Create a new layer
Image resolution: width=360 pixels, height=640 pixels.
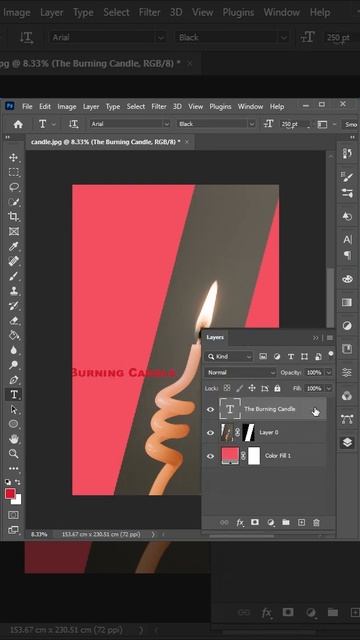coord(301,522)
